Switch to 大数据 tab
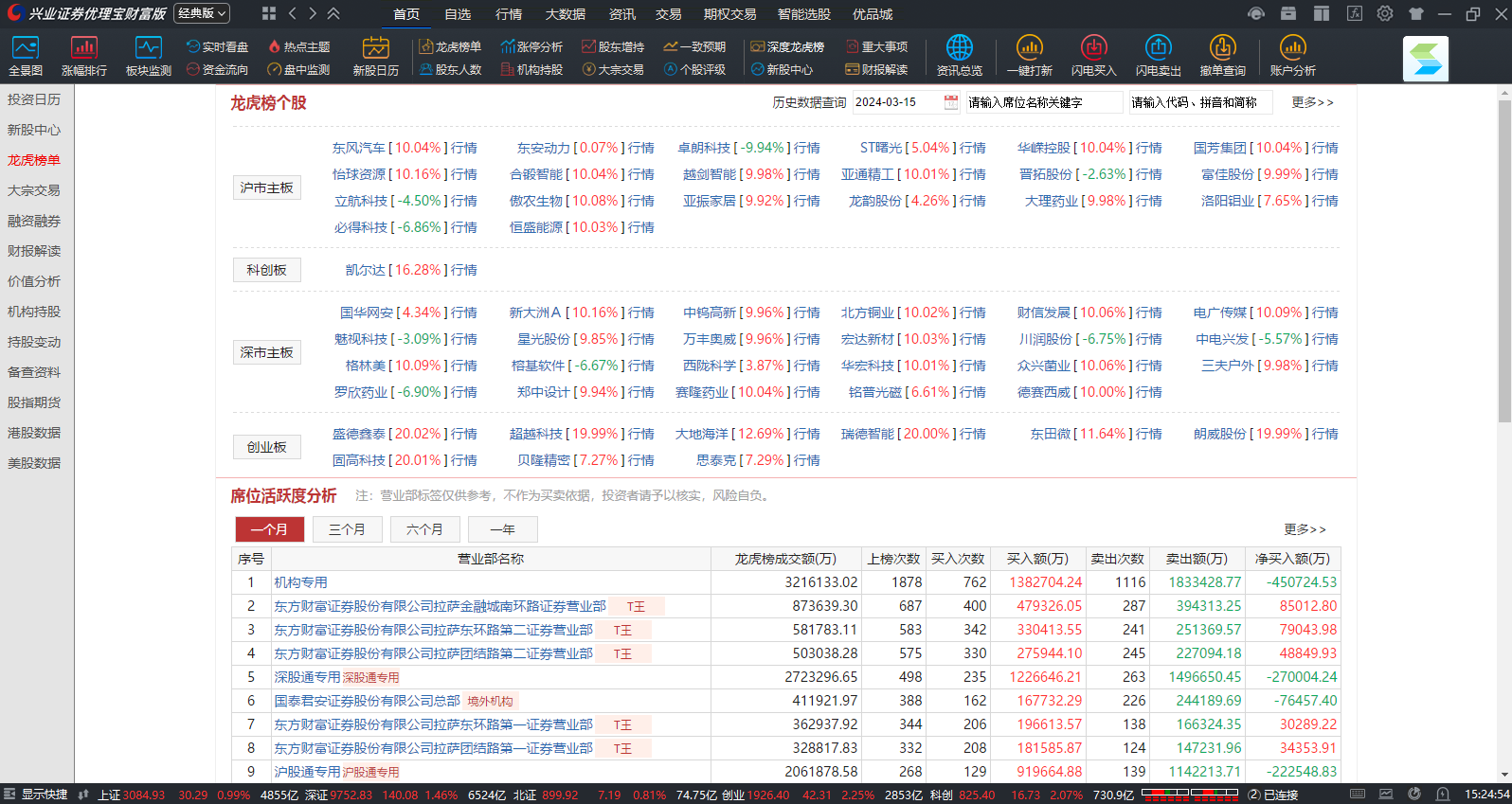 (x=566, y=14)
